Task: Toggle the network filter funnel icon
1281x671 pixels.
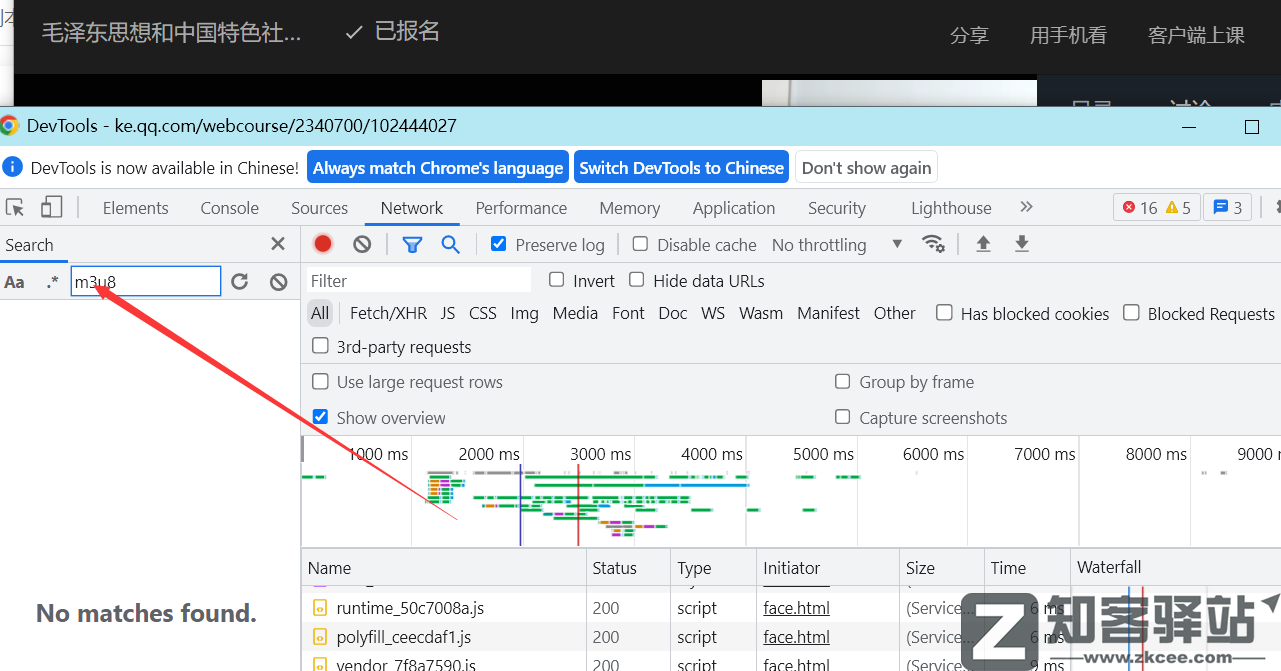Action: (412, 244)
